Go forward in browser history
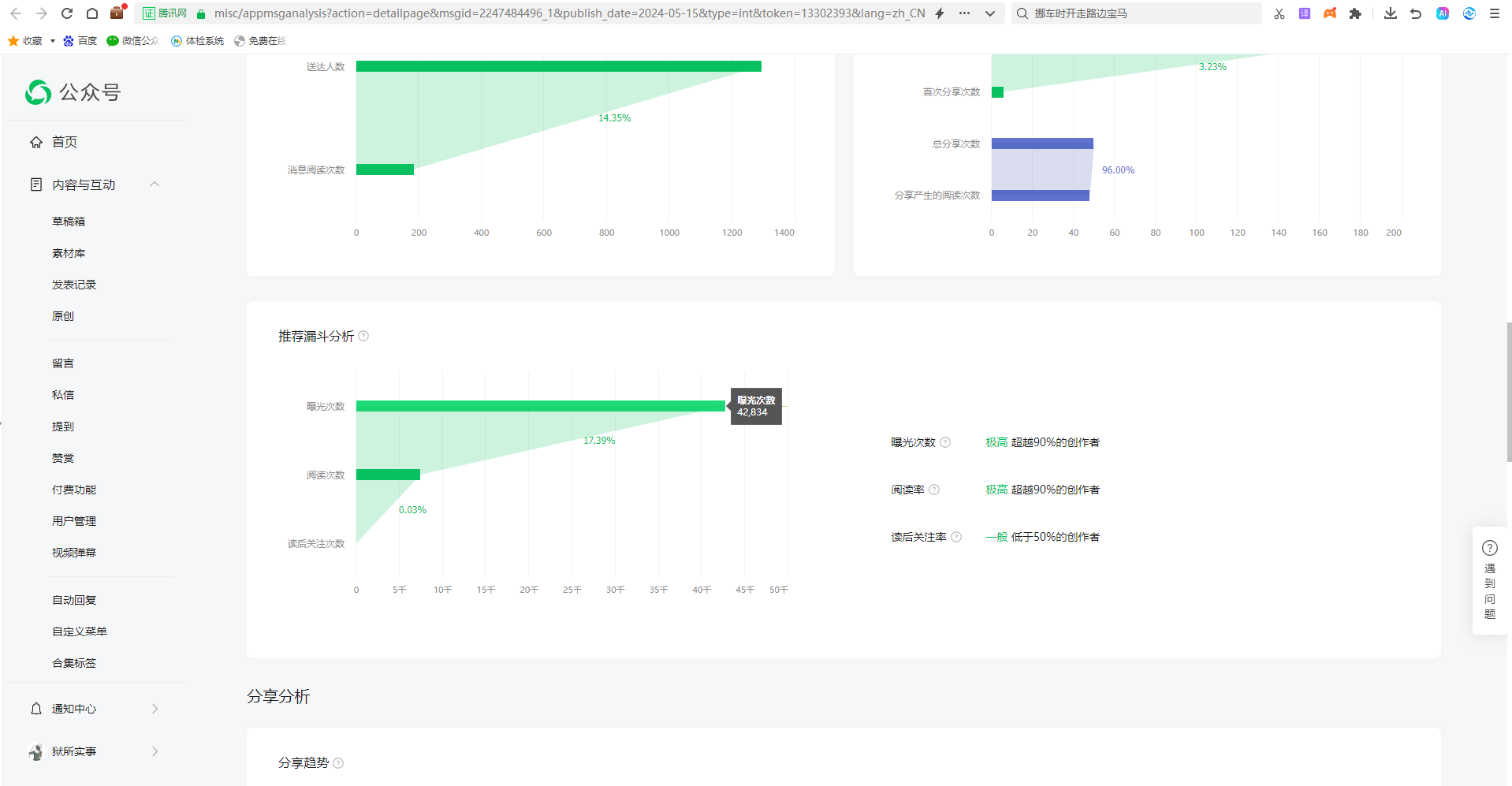The image size is (1512, 786). pos(42,13)
